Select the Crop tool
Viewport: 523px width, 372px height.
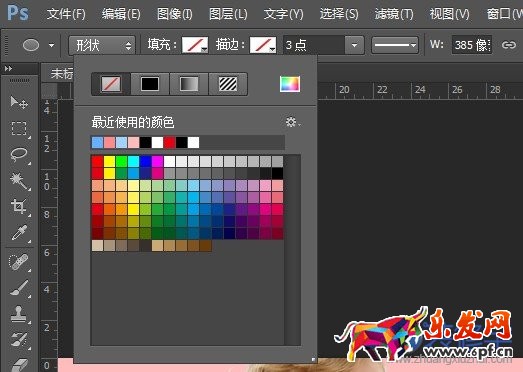[19, 206]
